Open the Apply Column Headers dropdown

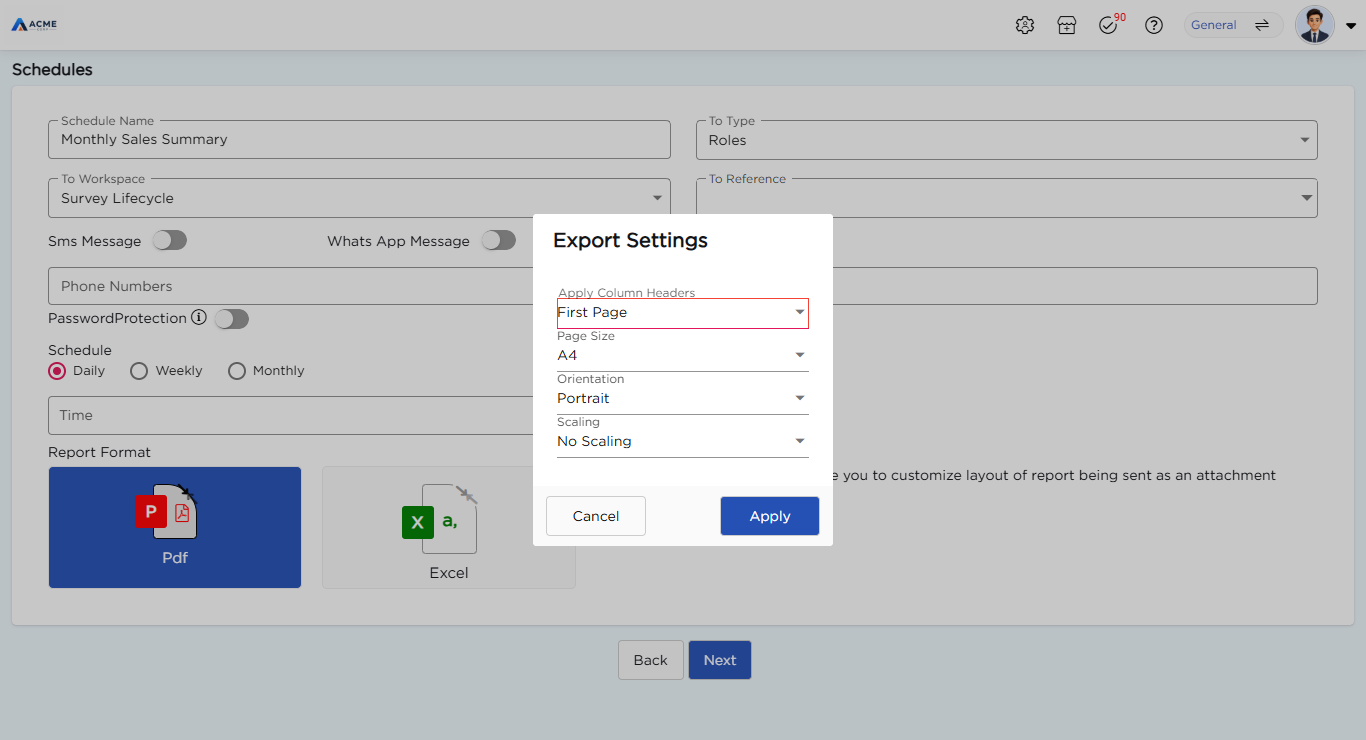(683, 313)
